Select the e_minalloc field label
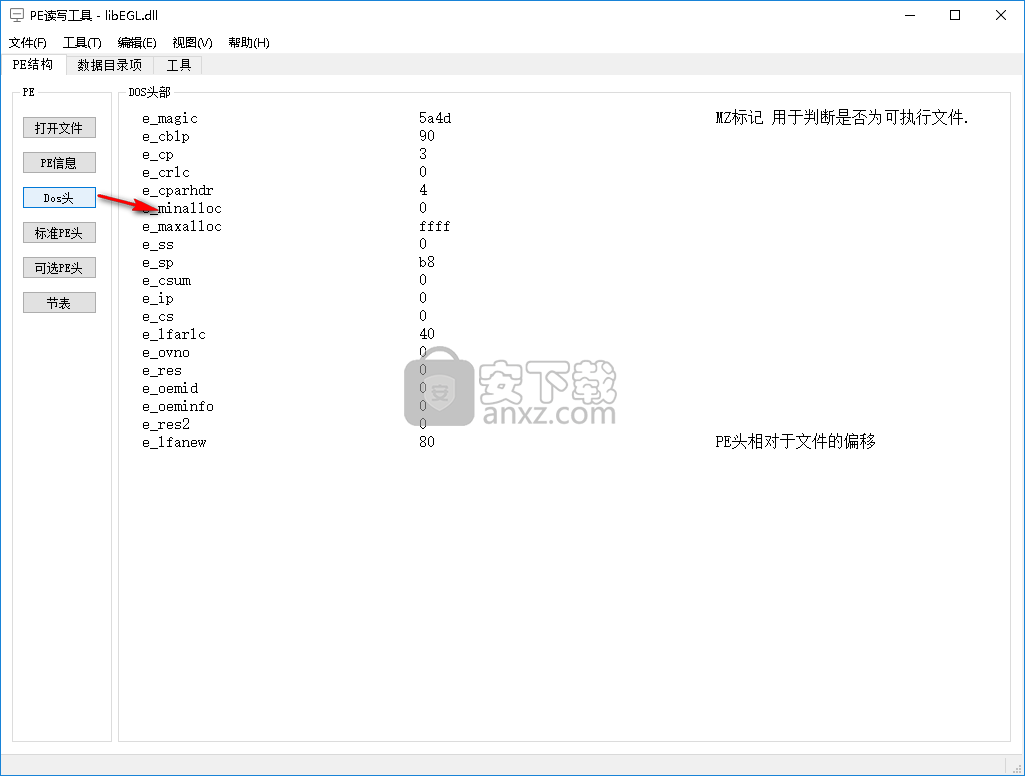The image size is (1025, 776). 182,209
